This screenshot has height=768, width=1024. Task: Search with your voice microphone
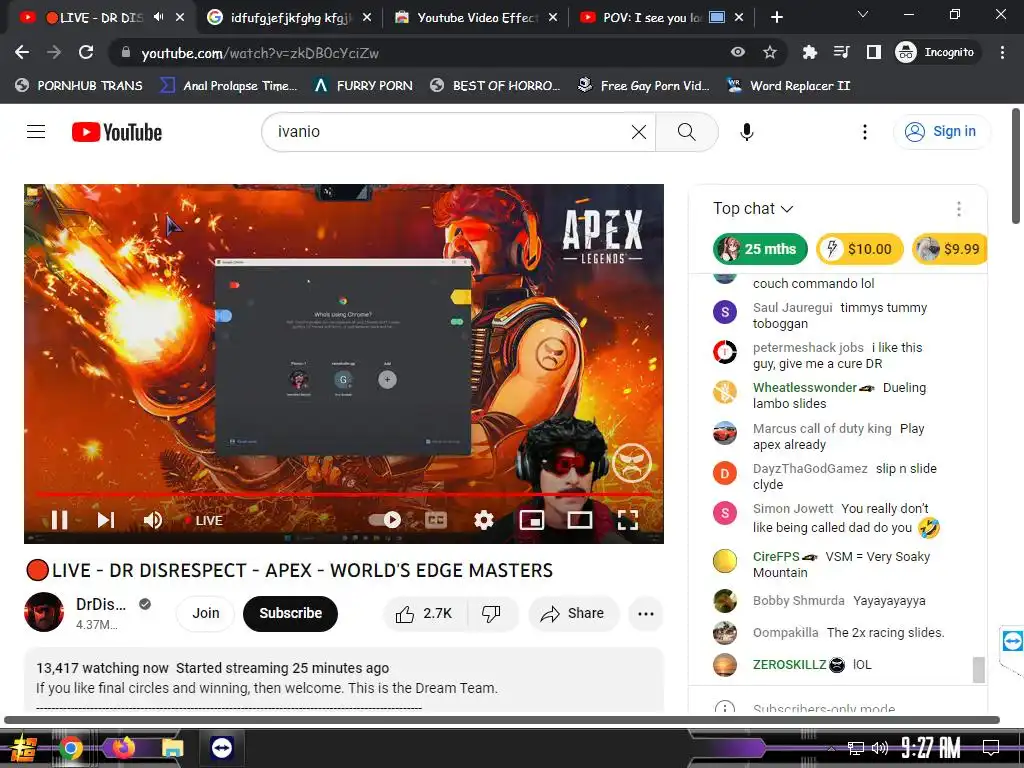point(746,132)
